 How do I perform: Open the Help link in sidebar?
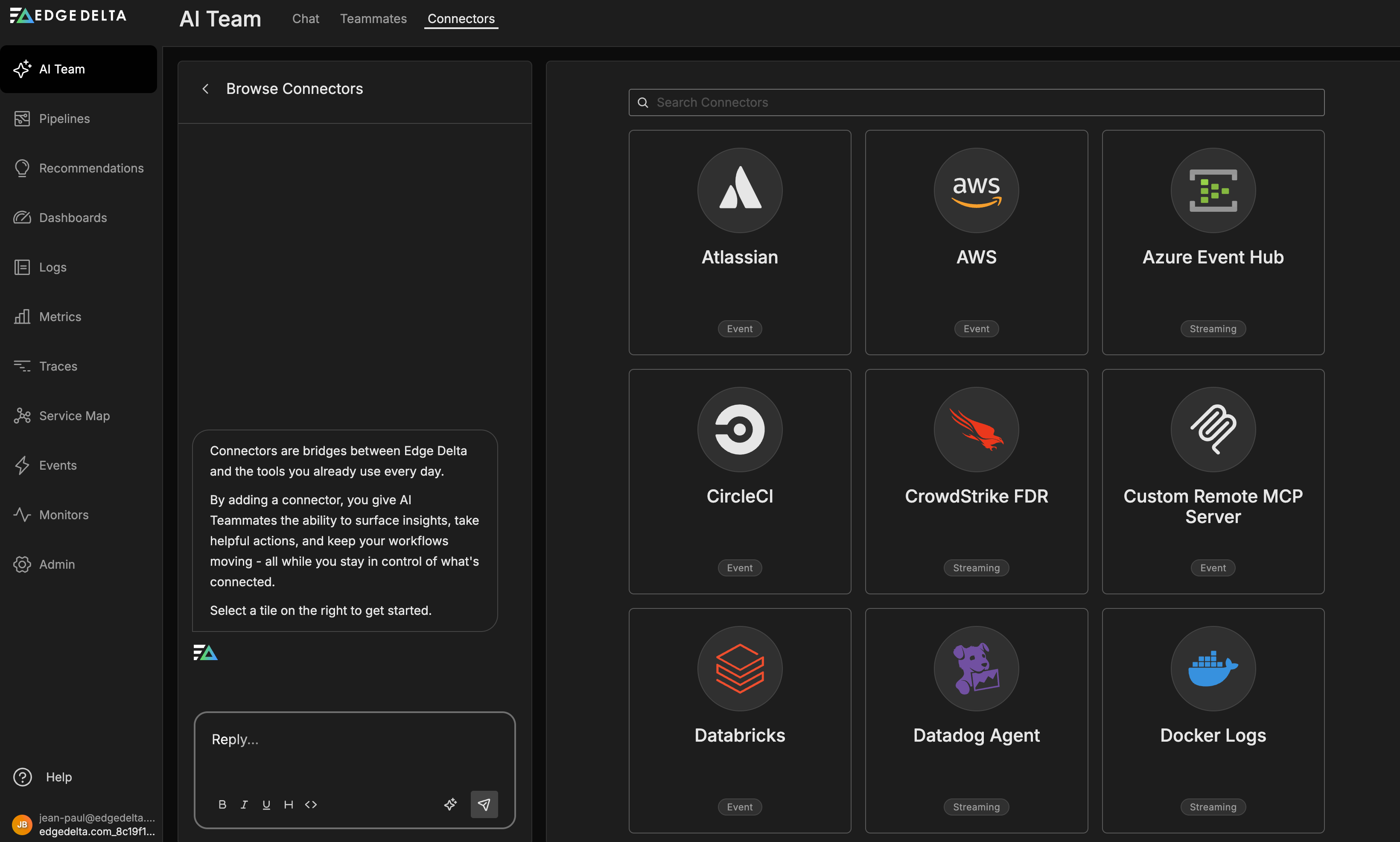coord(58,778)
